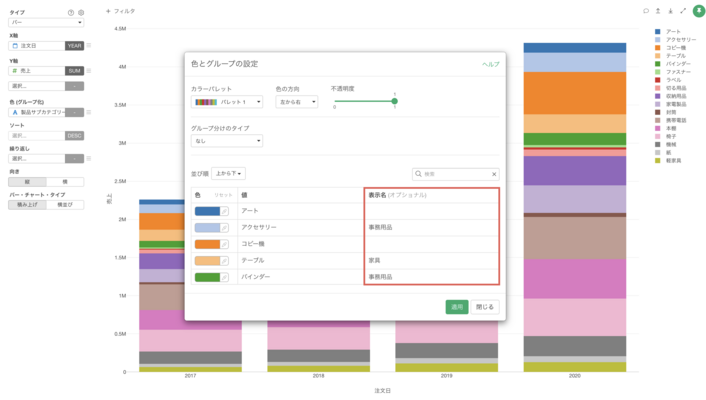Viewport: 706px width, 400px height.
Task: Click the 携帯電話 legend entry
Action: coord(670,120)
